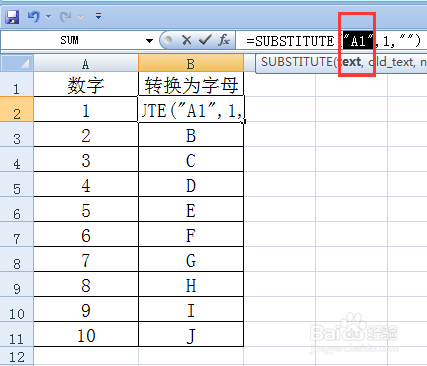Select row 4 header

click(x=17, y=159)
